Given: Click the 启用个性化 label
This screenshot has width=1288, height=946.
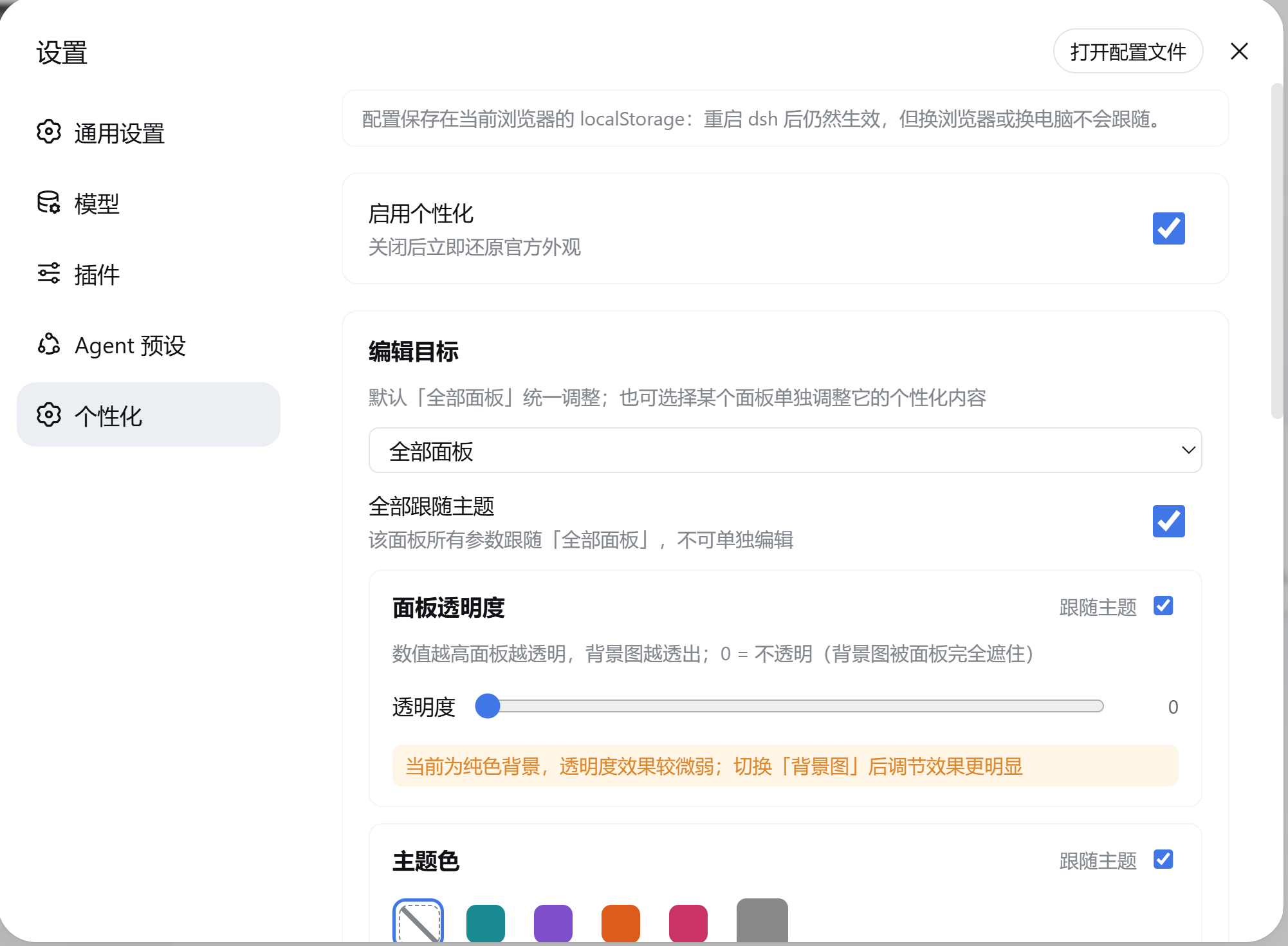Looking at the screenshot, I should click(x=421, y=214).
